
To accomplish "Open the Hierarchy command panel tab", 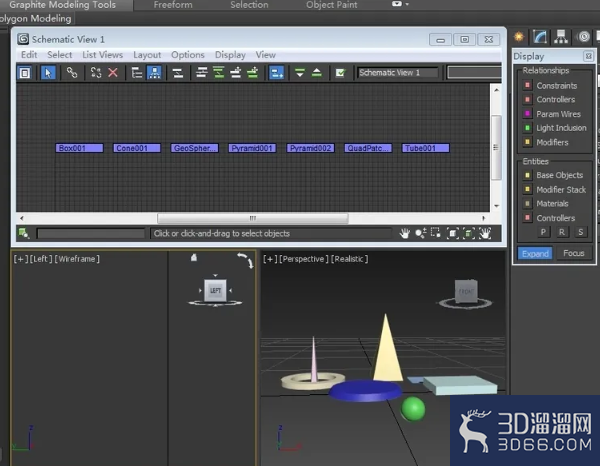I will [561, 37].
